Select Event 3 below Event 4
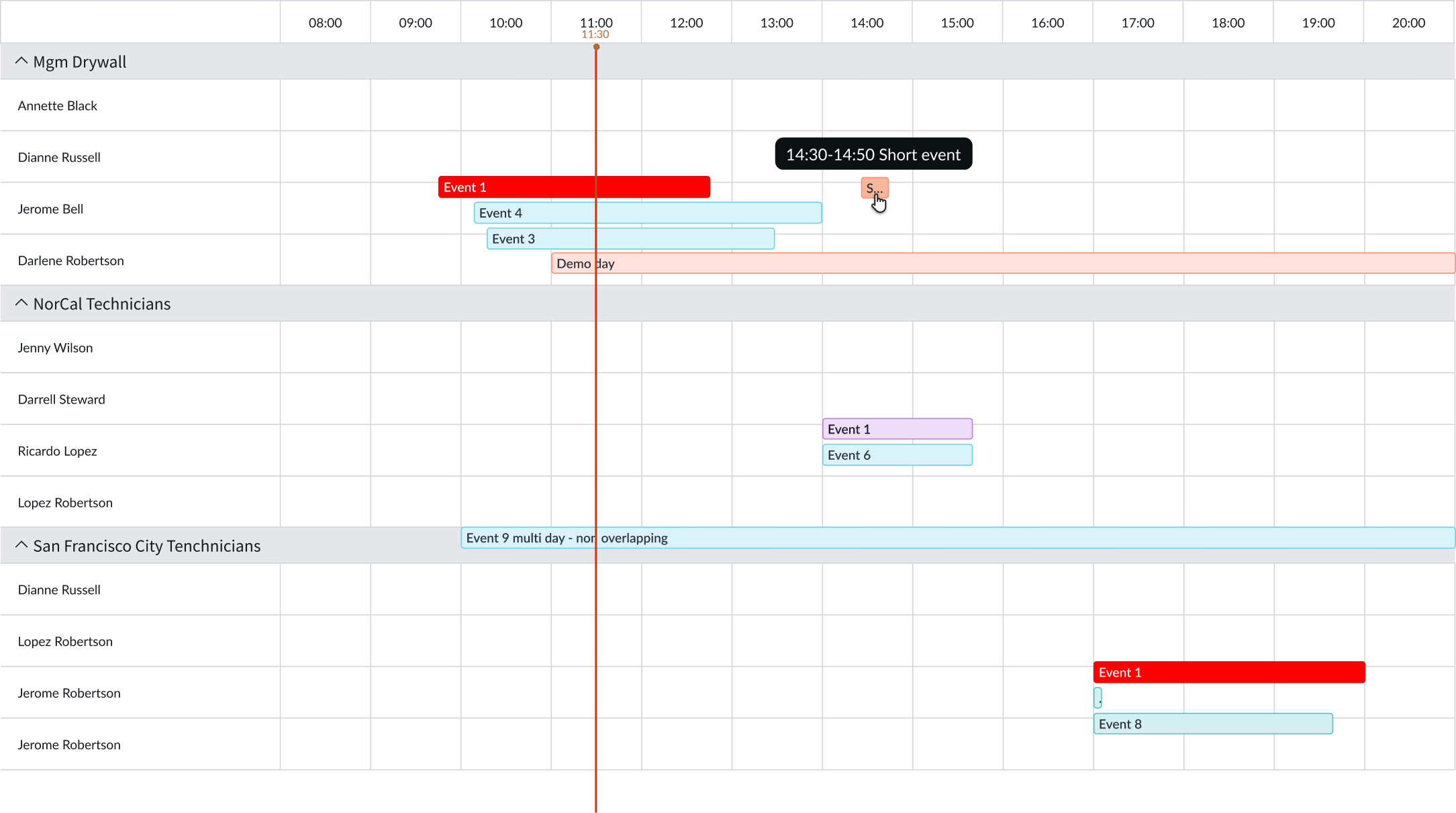Image resolution: width=1456 pixels, height=813 pixels. tap(630, 238)
